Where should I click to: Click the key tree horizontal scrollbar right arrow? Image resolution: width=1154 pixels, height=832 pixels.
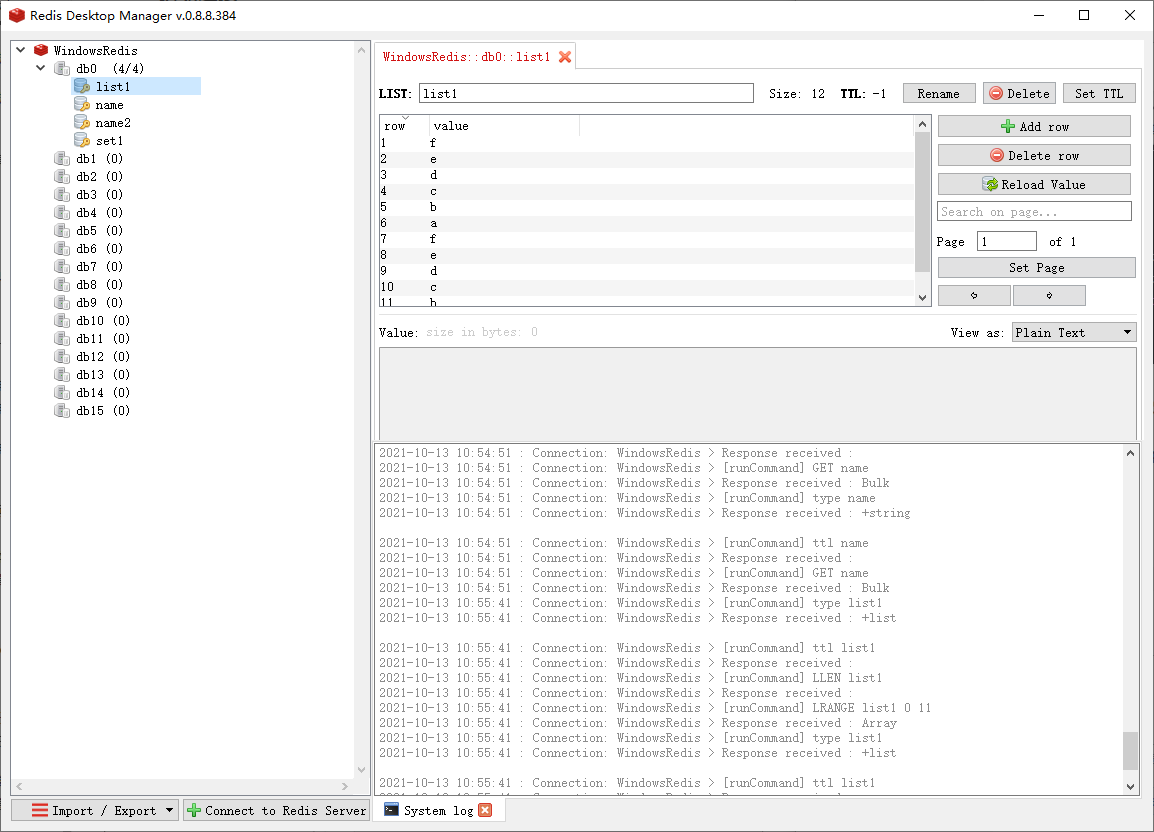(344, 786)
